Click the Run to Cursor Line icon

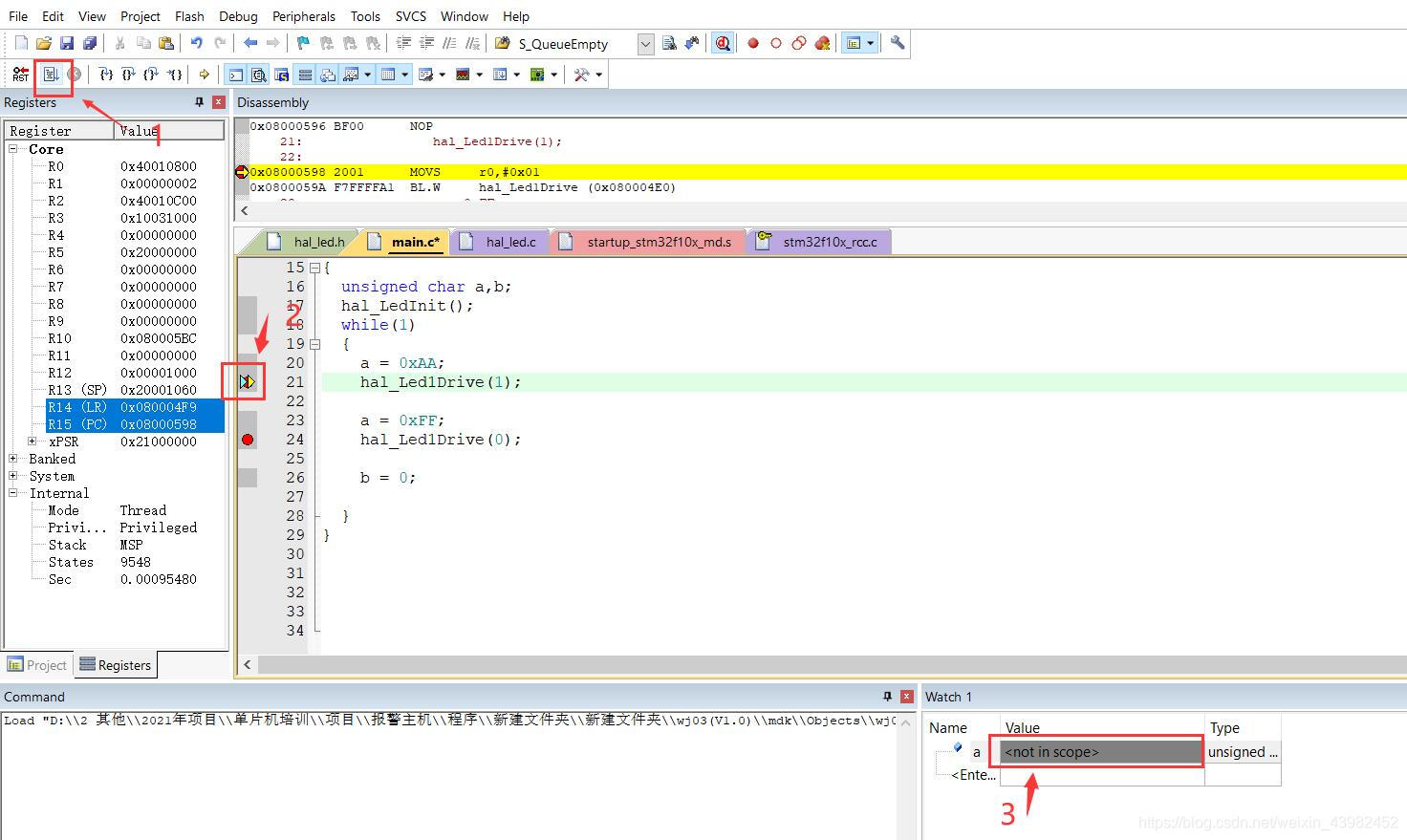[x=174, y=74]
